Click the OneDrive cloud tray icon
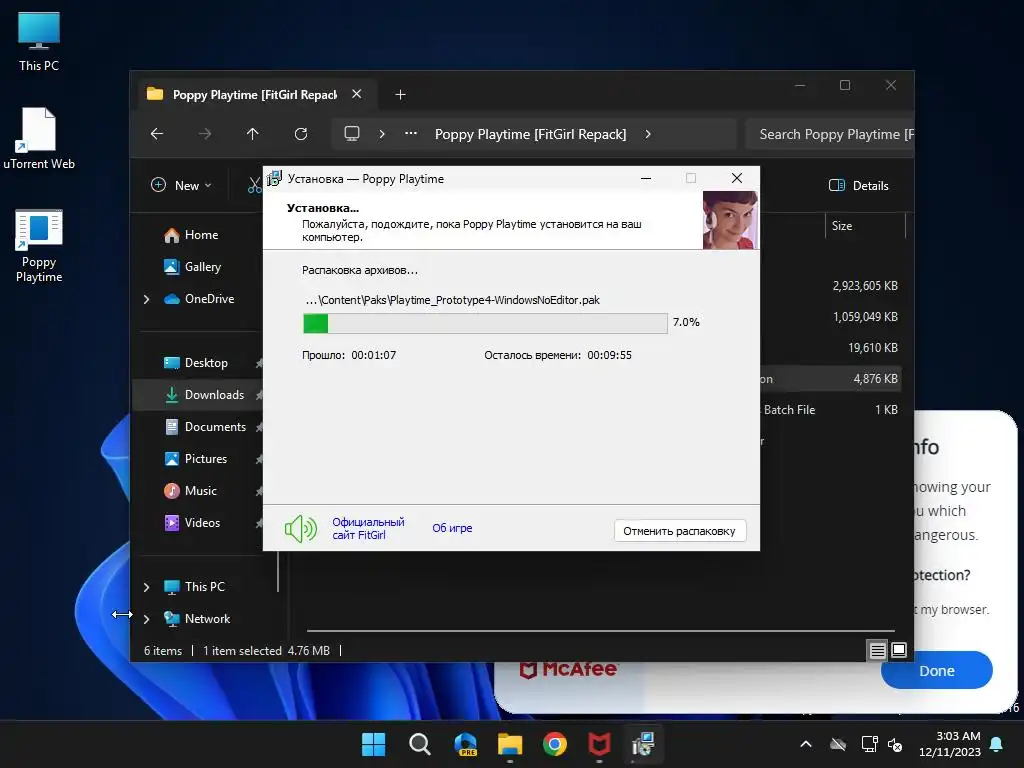This screenshot has height=768, width=1024. [x=838, y=744]
